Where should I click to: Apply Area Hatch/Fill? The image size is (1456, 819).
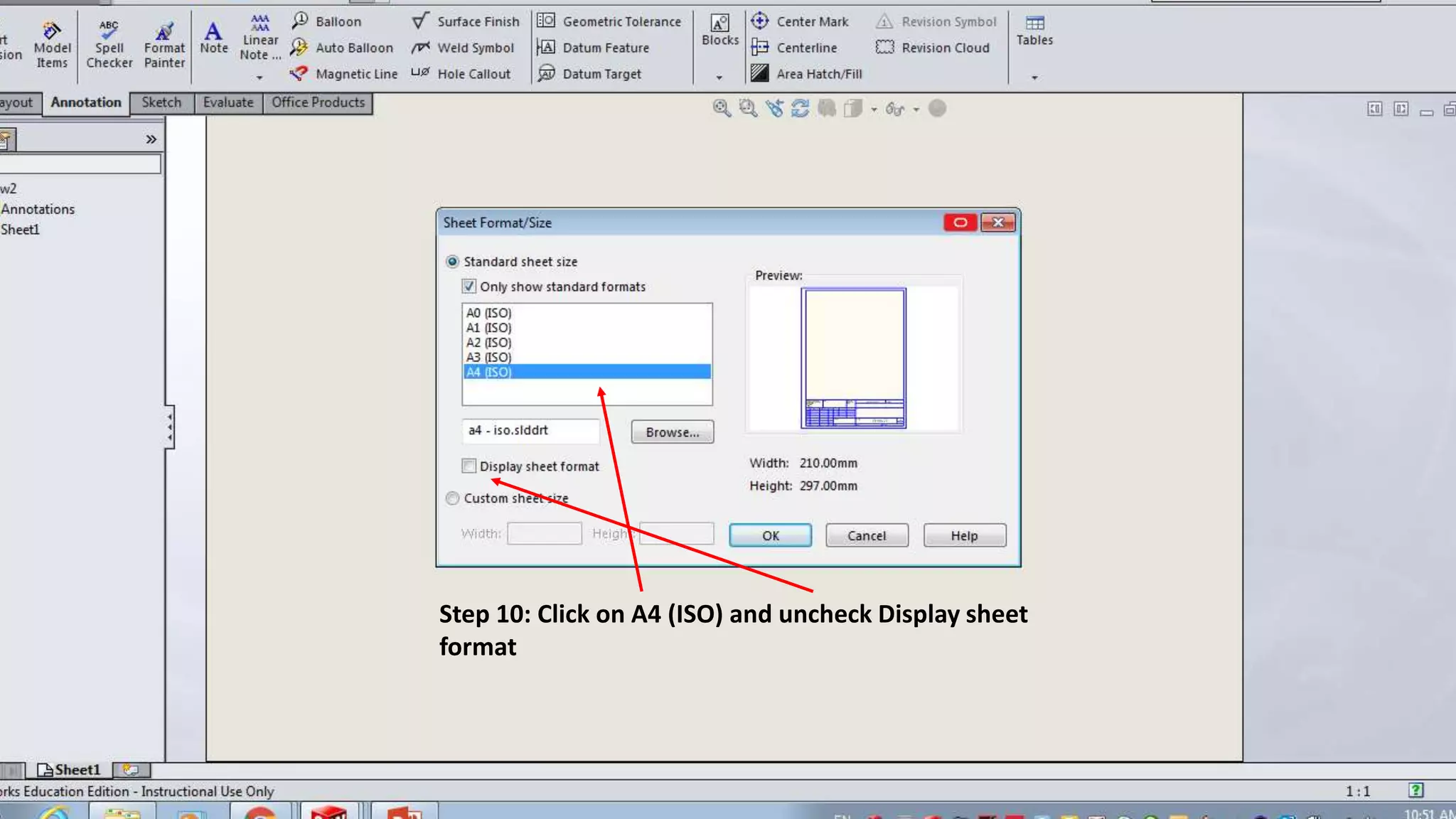click(x=806, y=74)
